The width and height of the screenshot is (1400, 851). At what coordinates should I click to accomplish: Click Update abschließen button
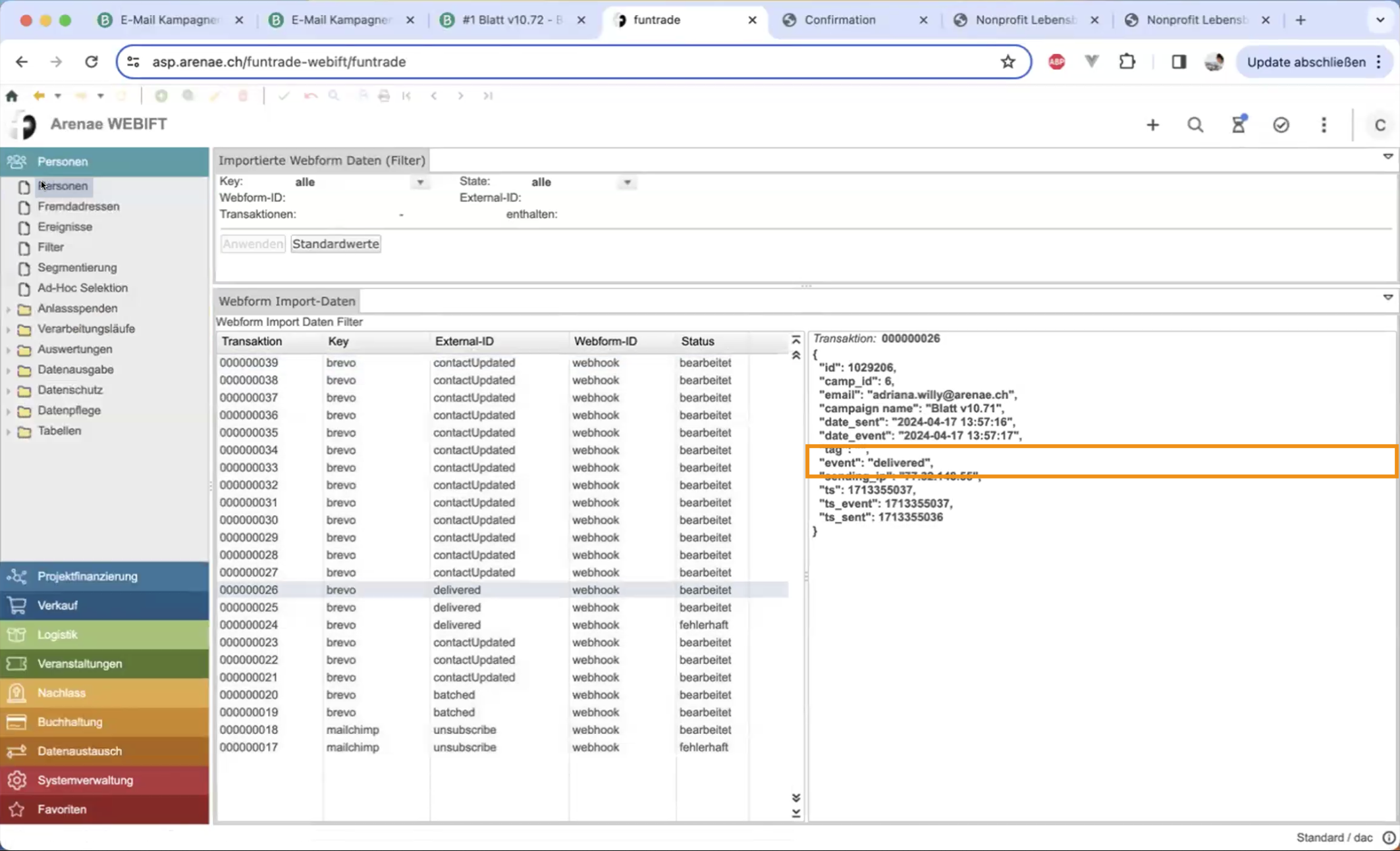pyautogui.click(x=1306, y=62)
